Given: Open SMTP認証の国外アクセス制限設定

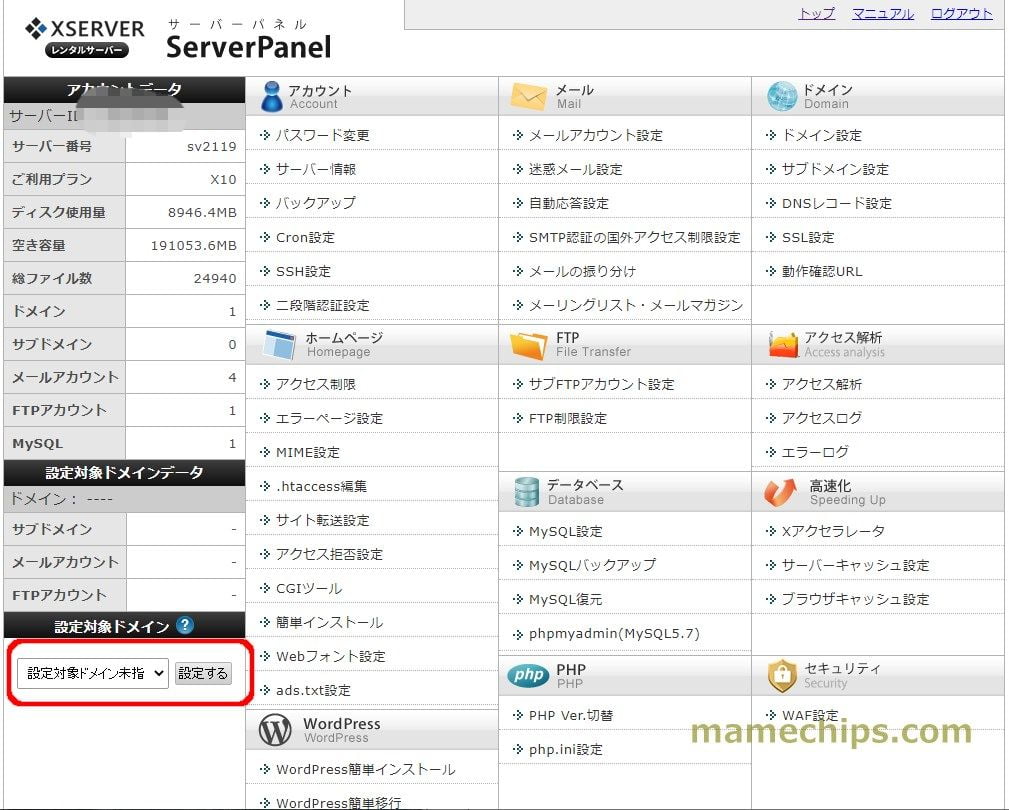Looking at the screenshot, I should (x=634, y=237).
